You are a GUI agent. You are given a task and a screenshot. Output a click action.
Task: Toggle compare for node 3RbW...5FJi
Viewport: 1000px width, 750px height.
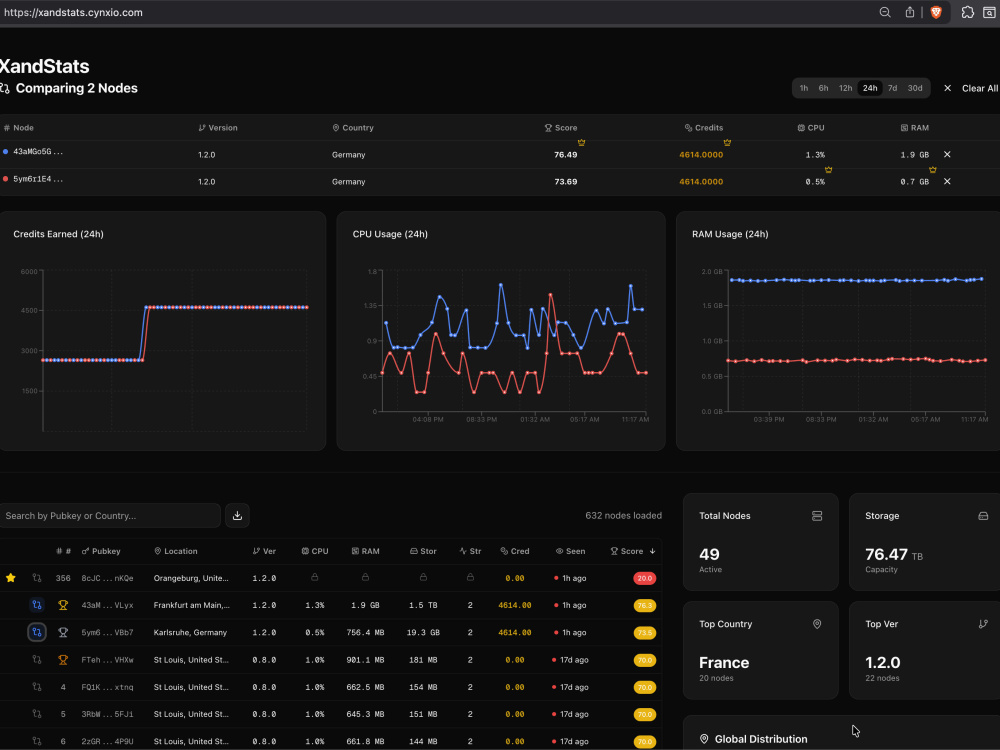[x=37, y=714]
